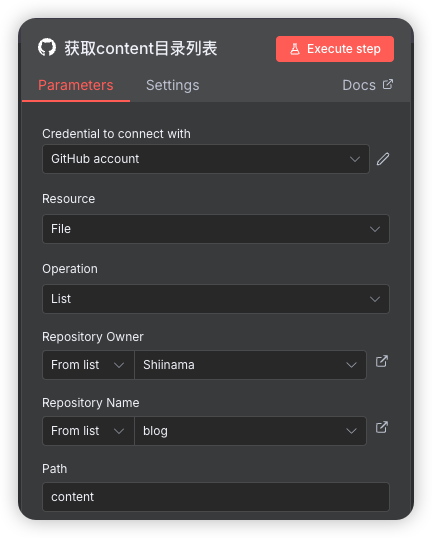Expand the GitHub account credential dropdown
The image size is (432, 538).
click(x=206, y=159)
